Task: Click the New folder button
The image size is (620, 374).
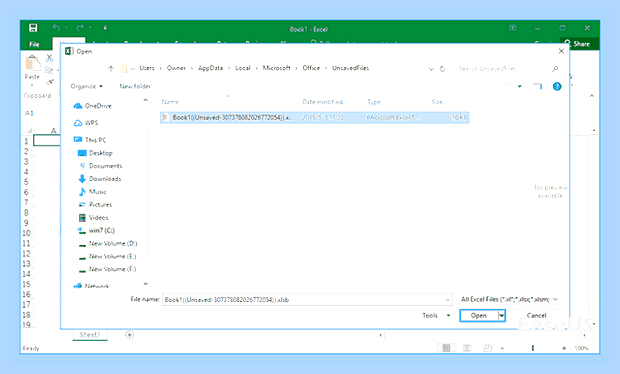Action: (x=135, y=86)
